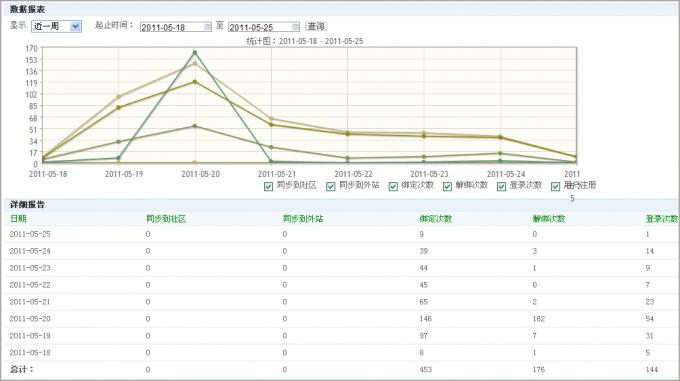The image size is (680, 381).
Task: Click the peak data point at 162 on 2011-05-20
Action: tap(195, 52)
